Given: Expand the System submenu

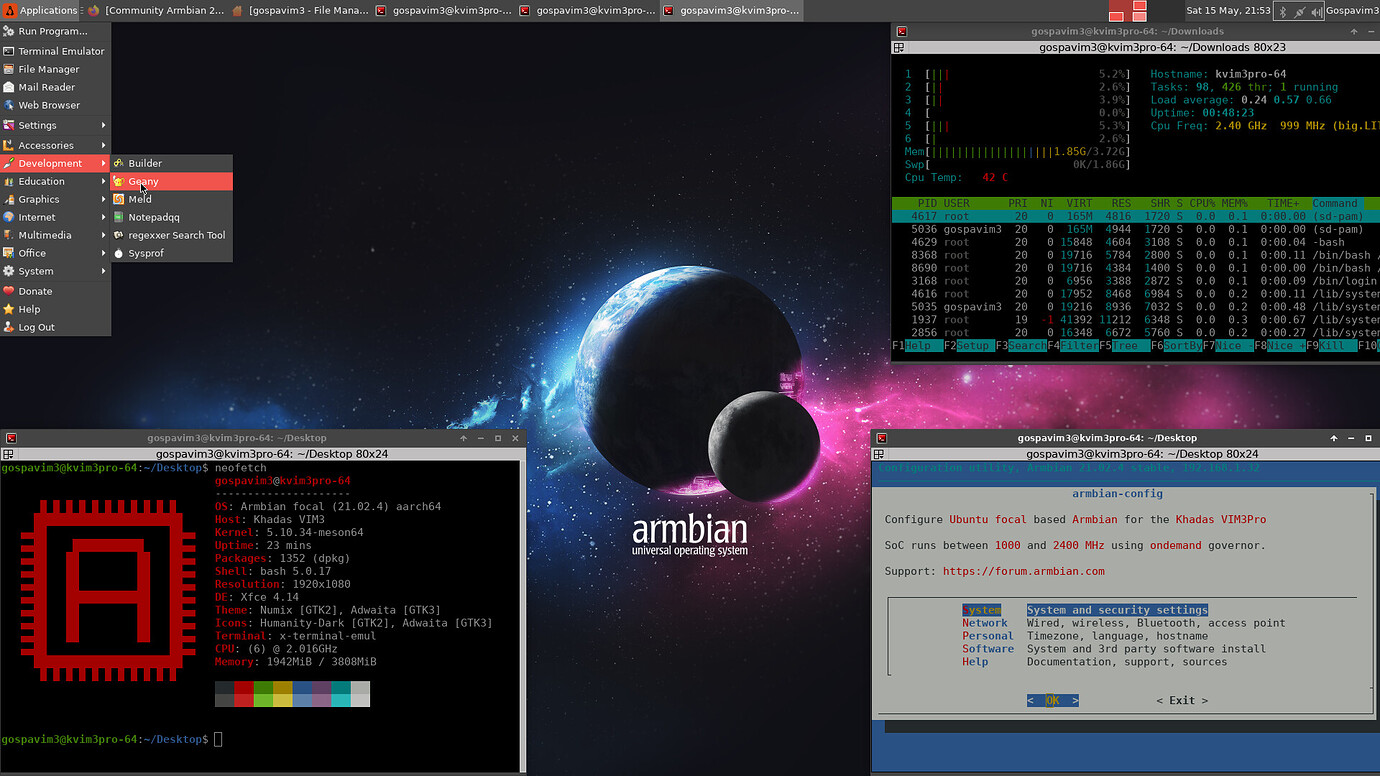Looking at the screenshot, I should tap(55, 271).
